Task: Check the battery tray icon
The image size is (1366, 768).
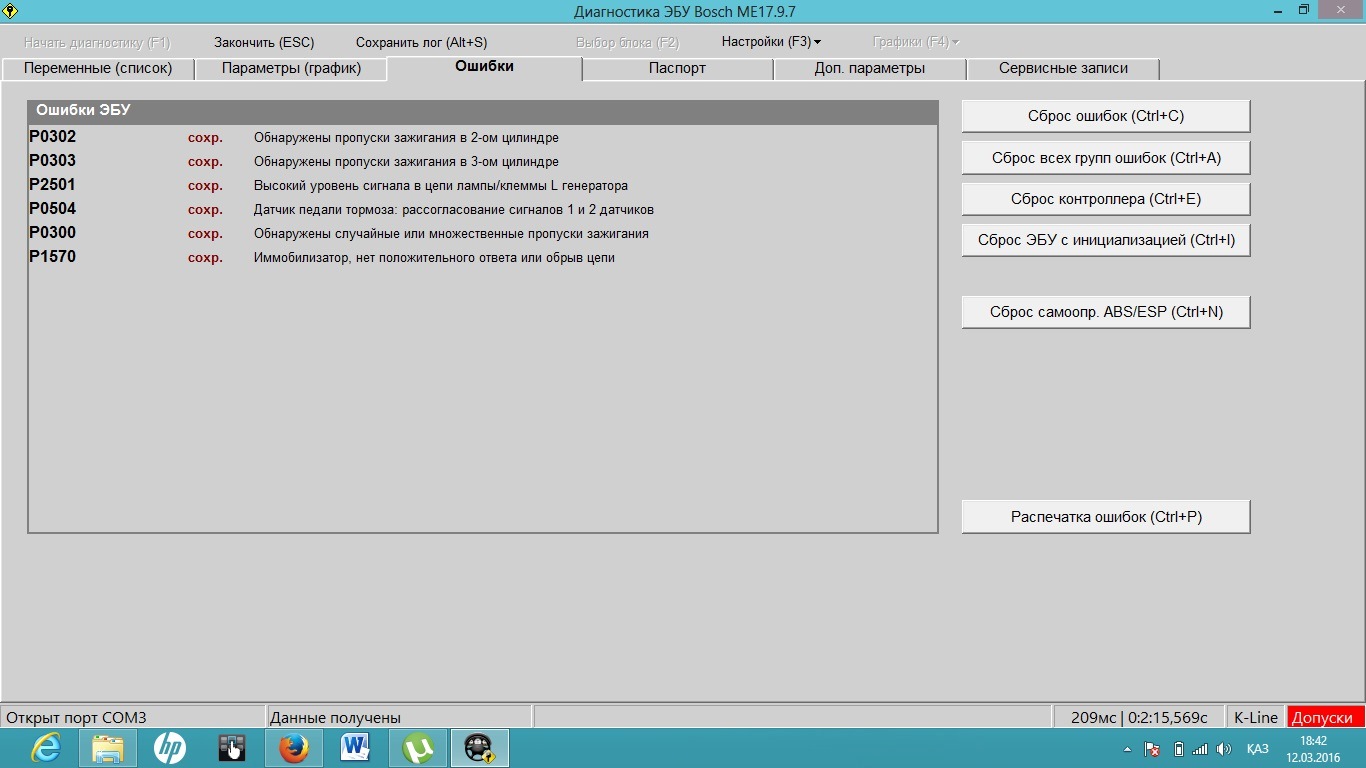Action: click(x=1178, y=749)
